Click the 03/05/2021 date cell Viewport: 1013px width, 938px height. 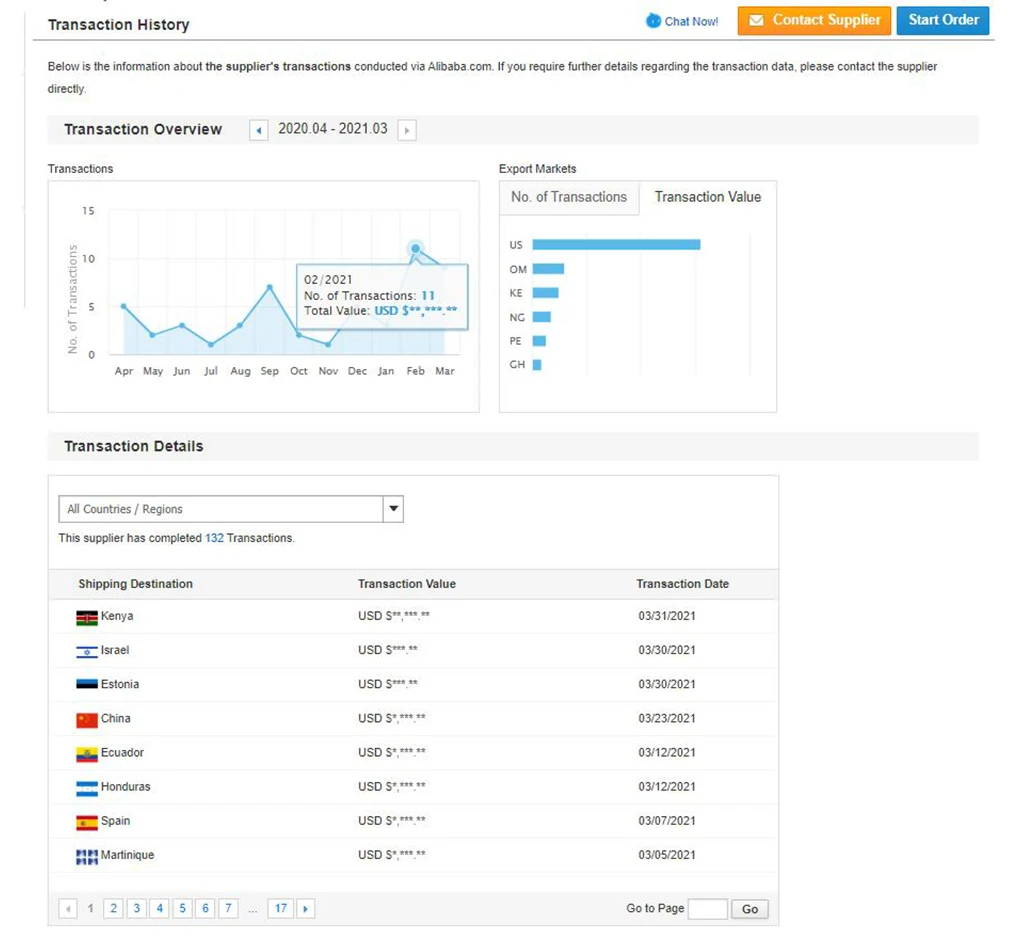point(667,855)
